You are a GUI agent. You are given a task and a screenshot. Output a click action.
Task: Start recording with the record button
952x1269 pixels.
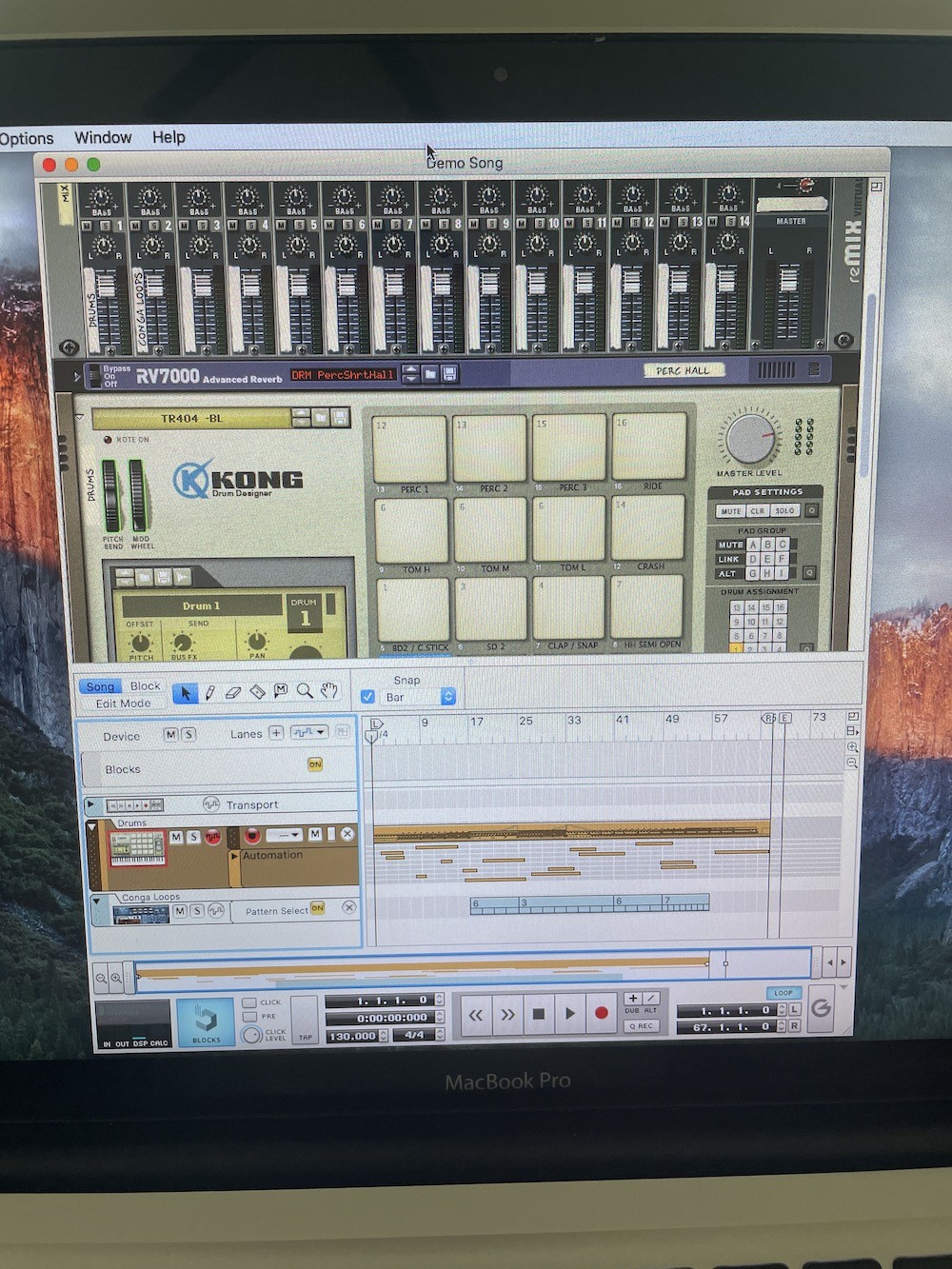pyautogui.click(x=602, y=1013)
